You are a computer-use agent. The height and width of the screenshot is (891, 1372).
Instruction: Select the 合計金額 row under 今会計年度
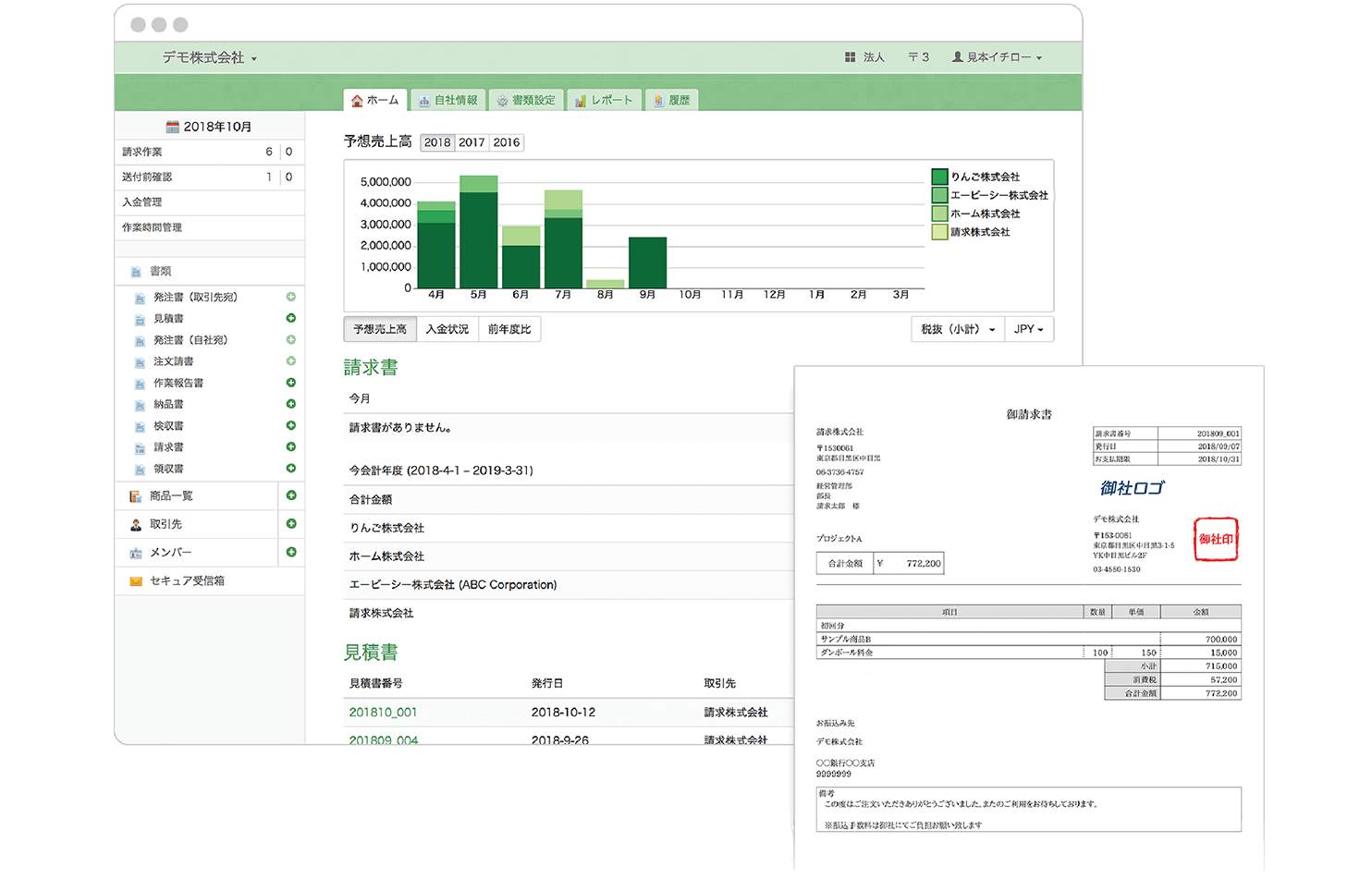(569, 499)
